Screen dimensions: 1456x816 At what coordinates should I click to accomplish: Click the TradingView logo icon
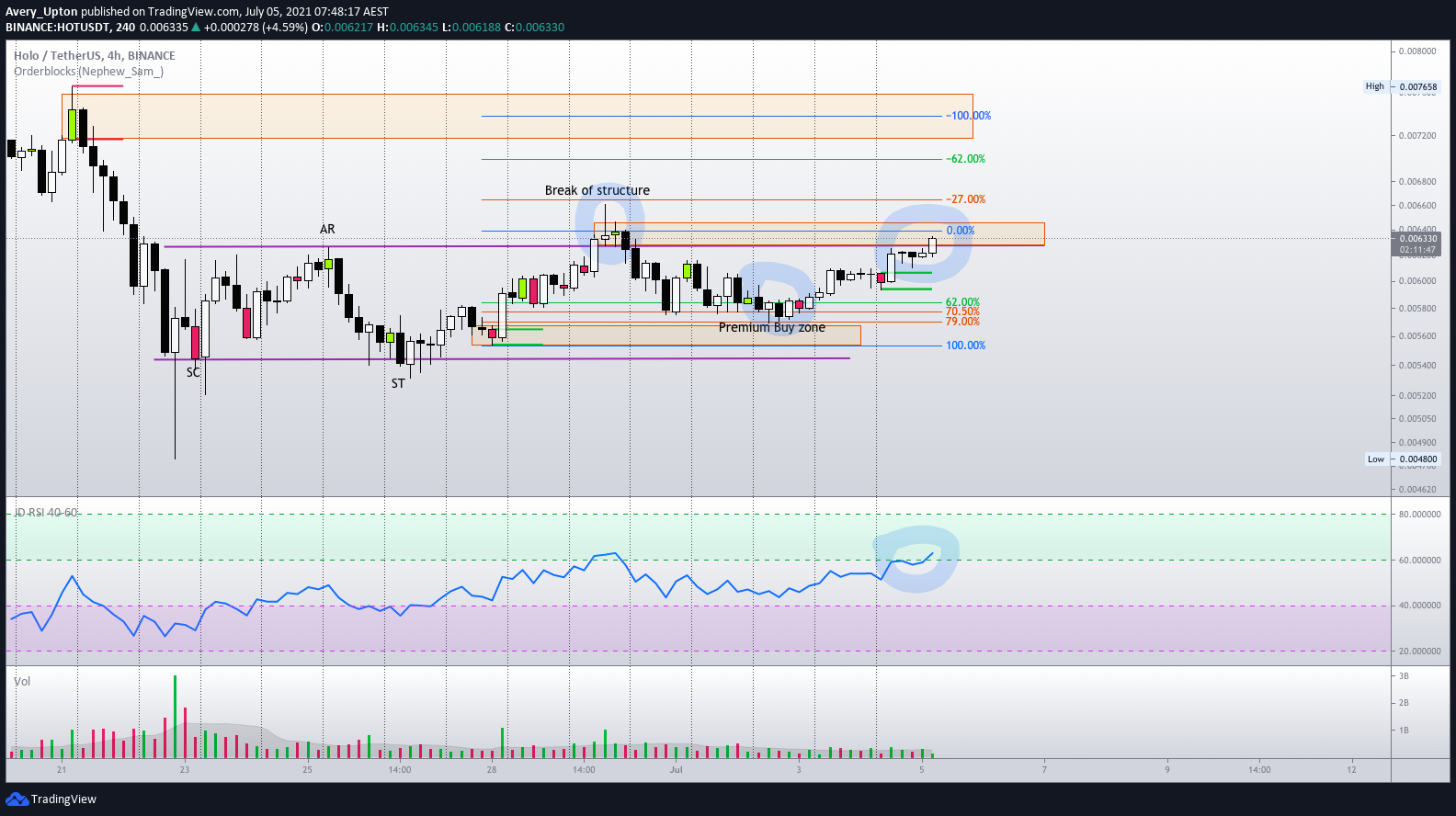pos(17,799)
